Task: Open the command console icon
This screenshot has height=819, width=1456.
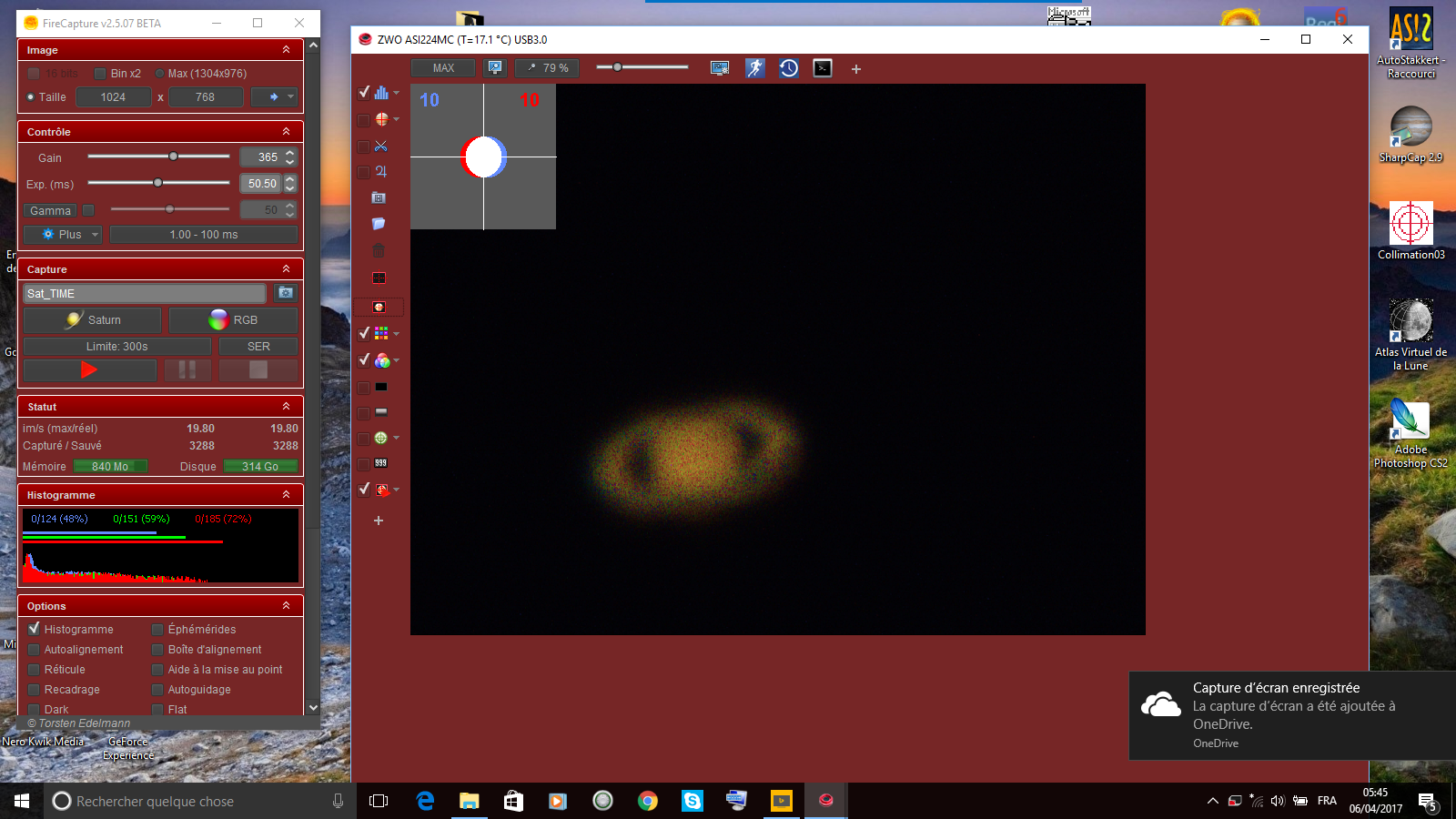Action: 823,68
